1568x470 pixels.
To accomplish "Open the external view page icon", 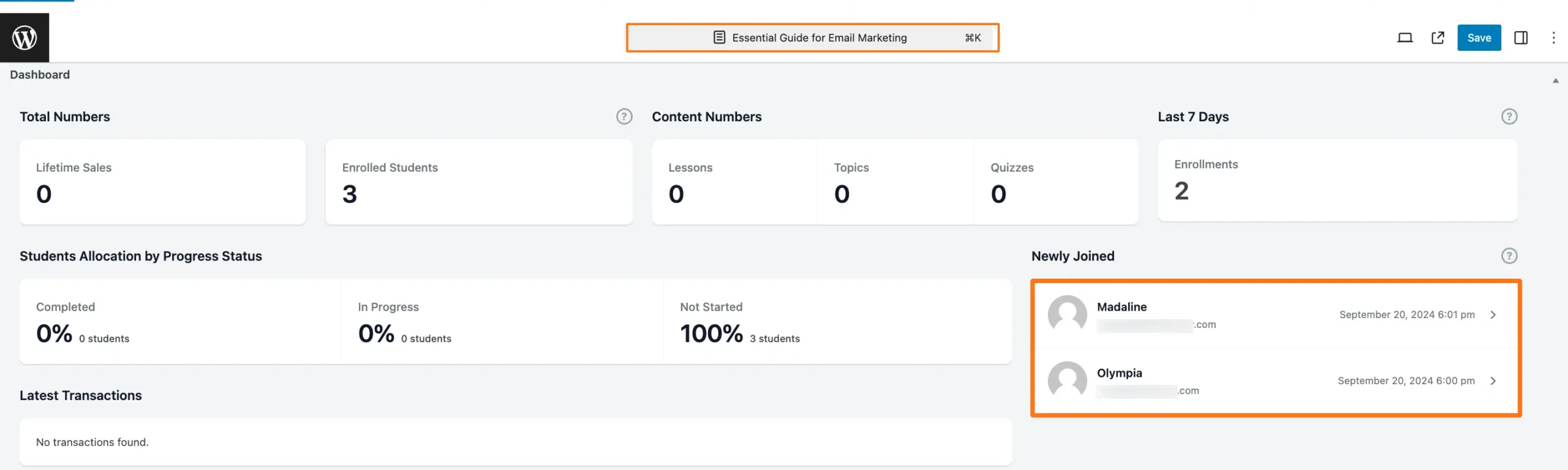I will (1438, 38).
